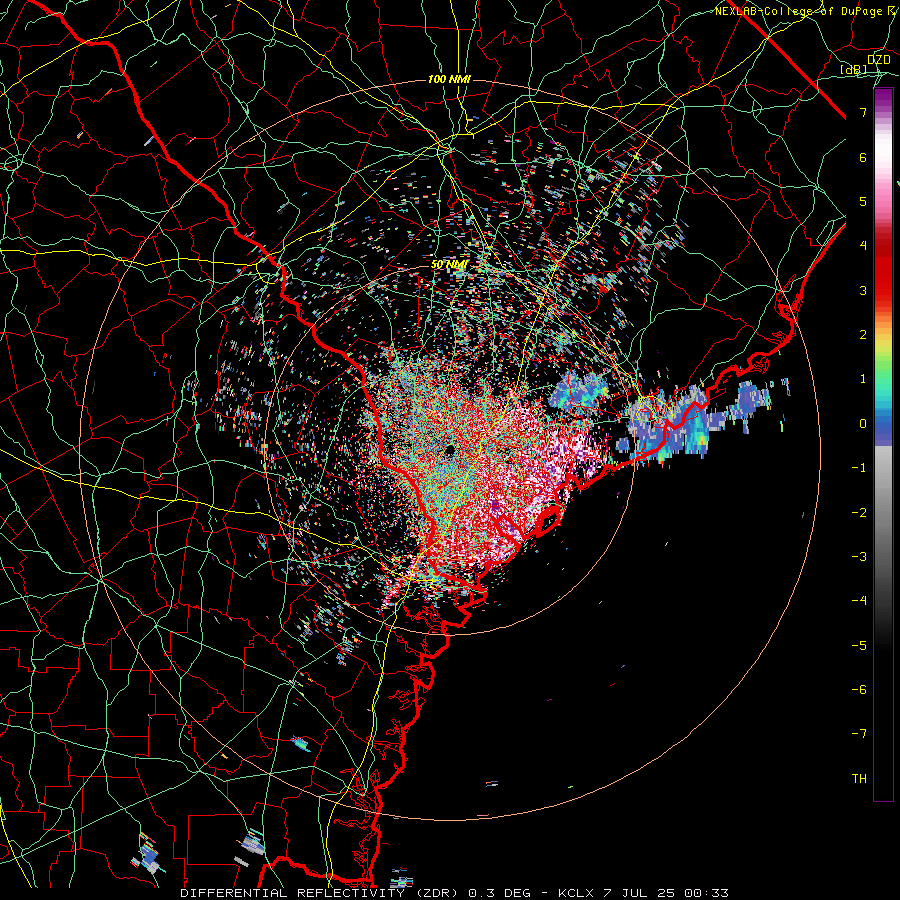This screenshot has height=900, width=900.
Task: Click the 6 value on the color scale
Action: point(863,157)
